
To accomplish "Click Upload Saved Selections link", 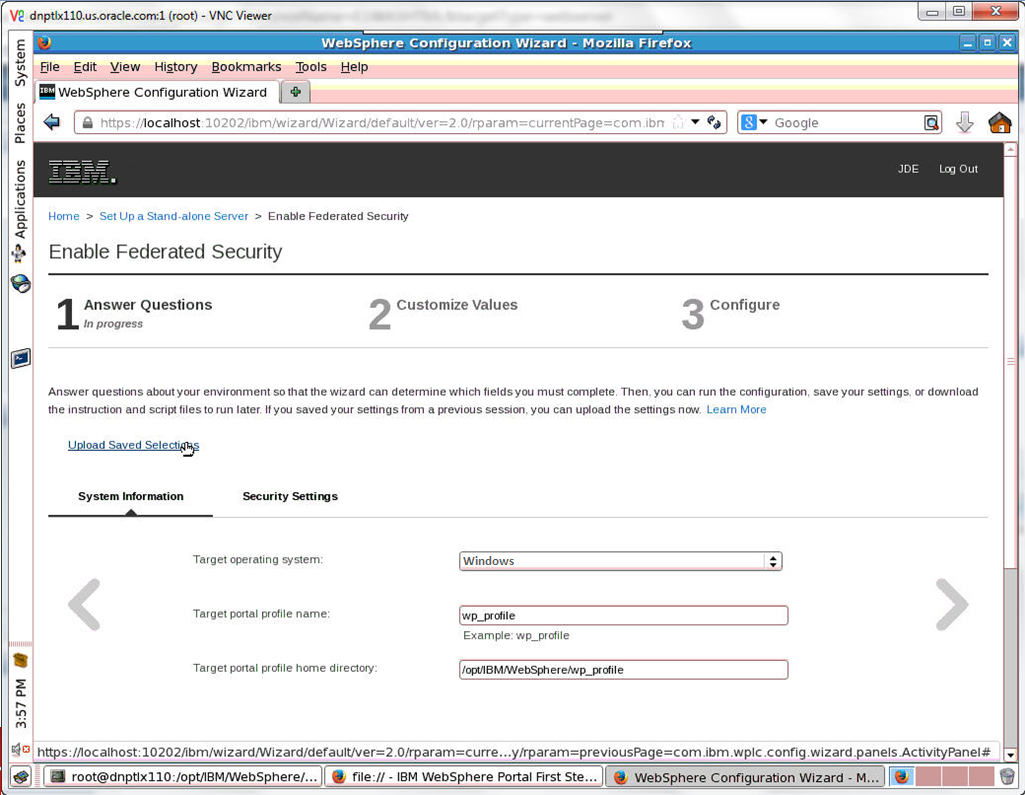I will click(x=133, y=445).
